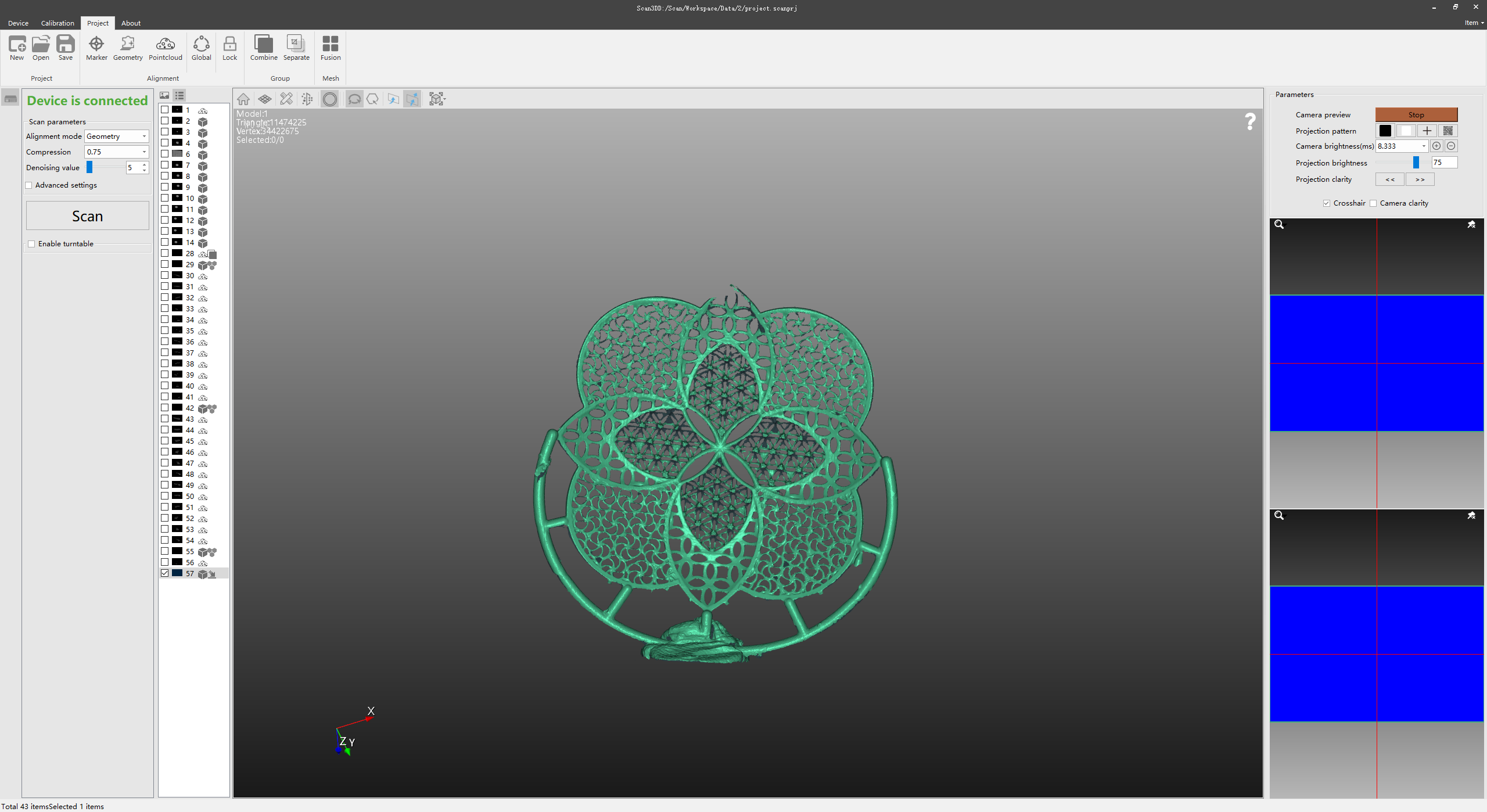Click thumbnail of scan item 6
This screenshot has width=1487, height=812.
point(177,154)
